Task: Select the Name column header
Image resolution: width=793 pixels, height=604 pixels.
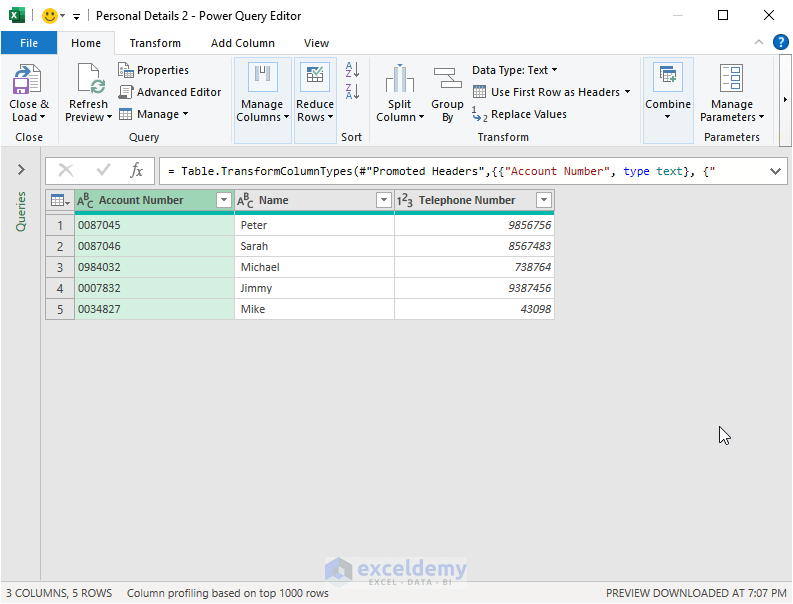Action: (274, 200)
